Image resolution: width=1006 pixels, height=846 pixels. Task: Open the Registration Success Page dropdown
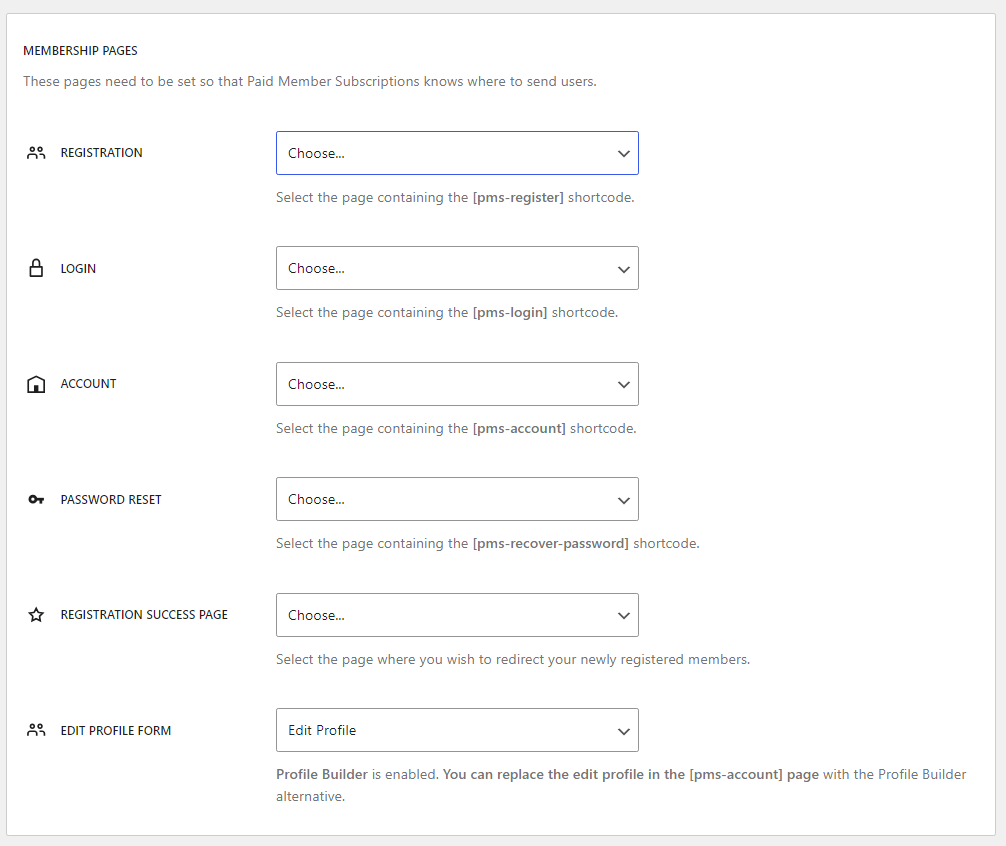point(457,615)
